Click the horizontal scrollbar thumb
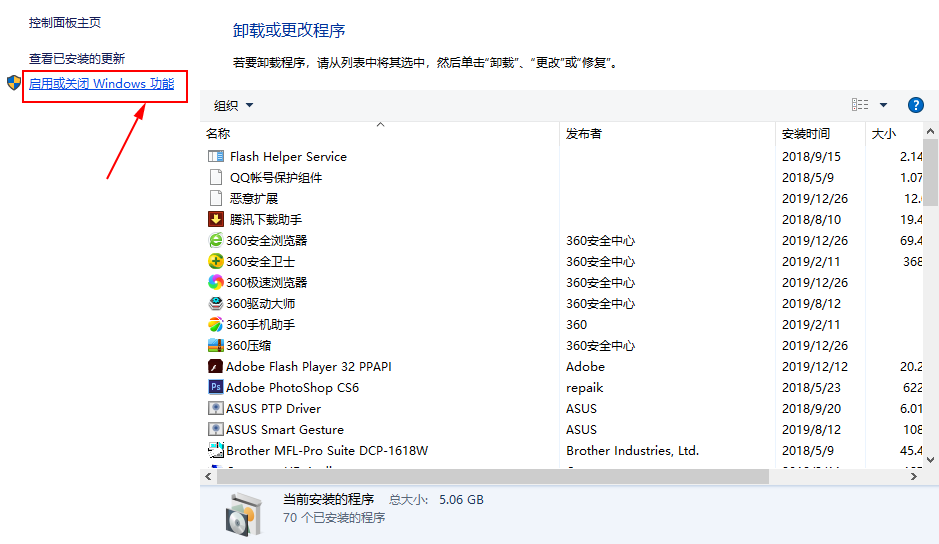The image size is (939, 544). (x=493, y=477)
